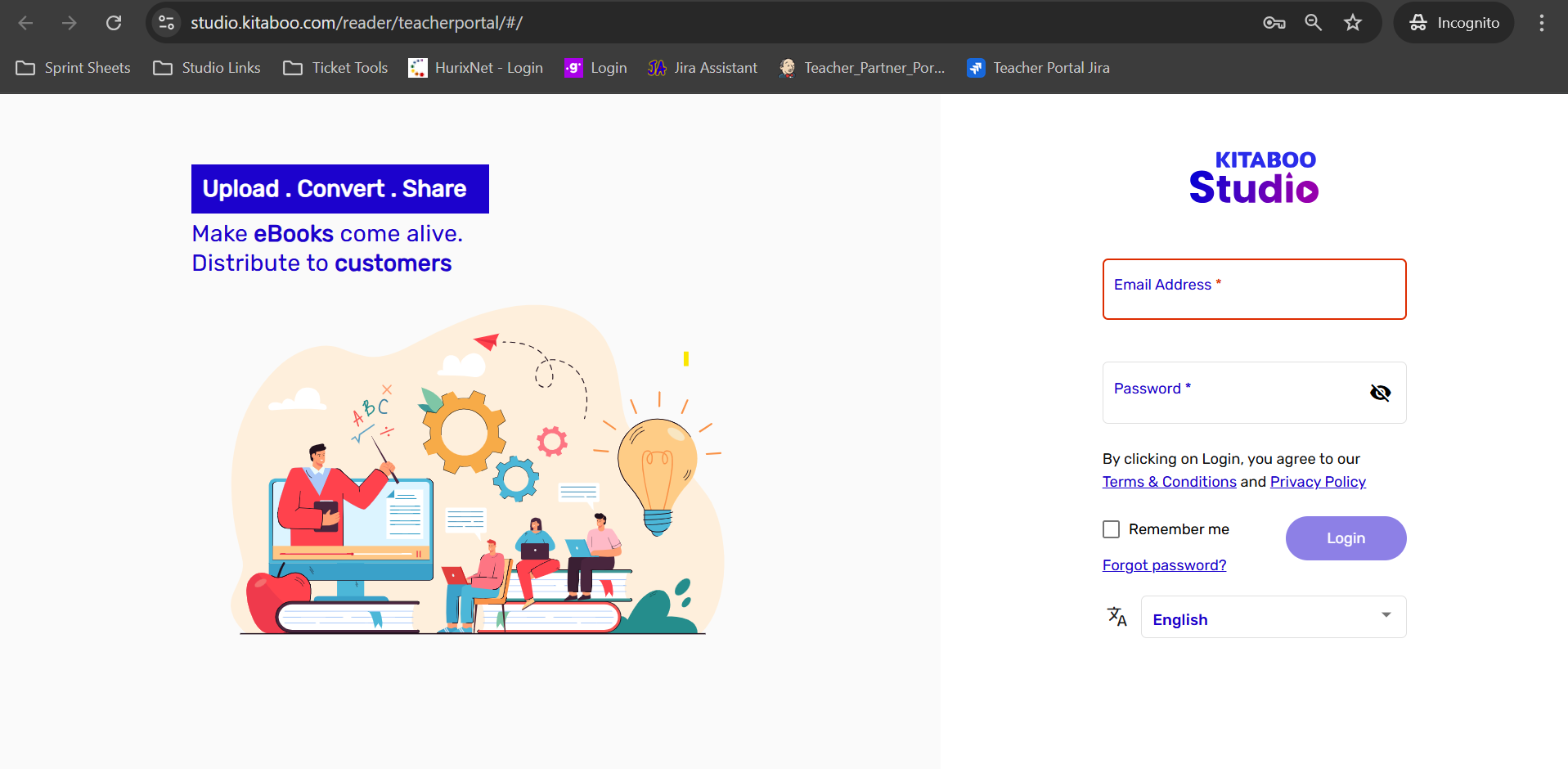Click the address bar URL
Viewport: 1568px width, 769px height.
tap(357, 23)
